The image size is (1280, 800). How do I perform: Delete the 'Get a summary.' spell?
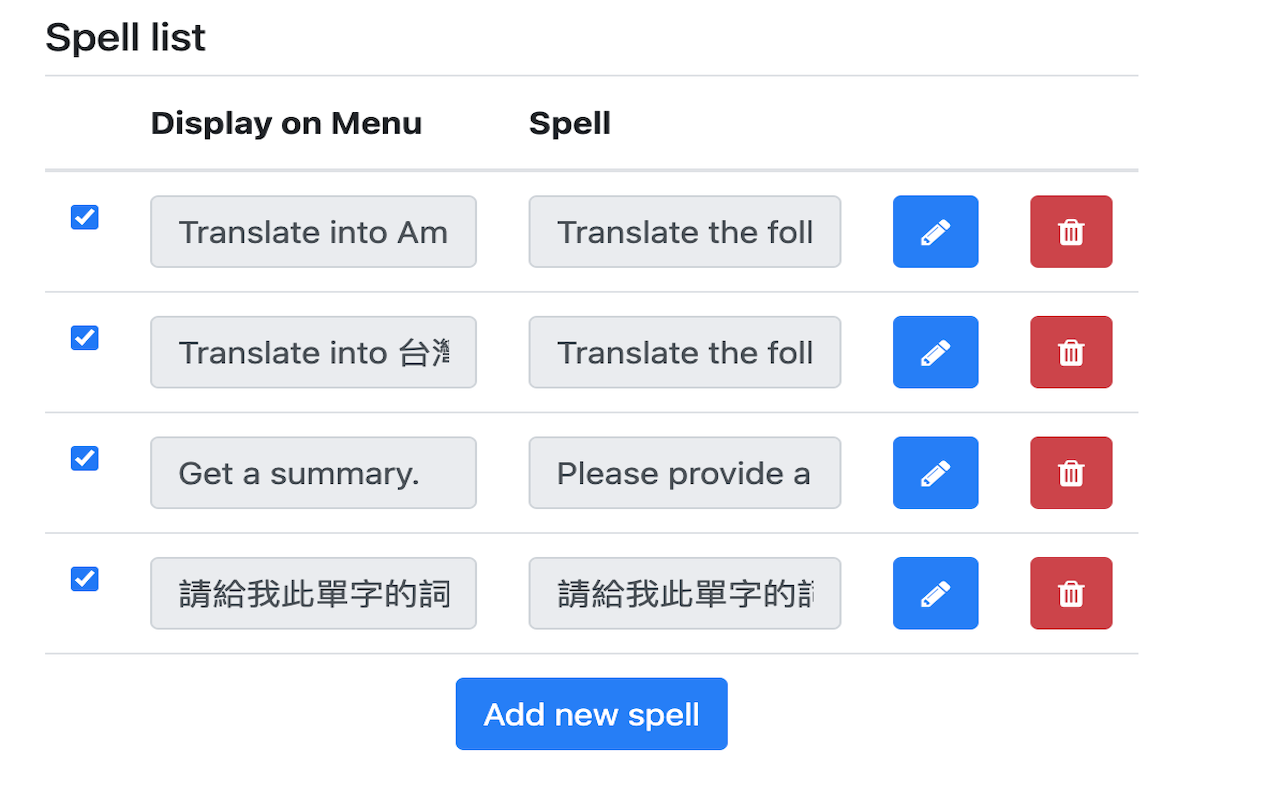1071,472
